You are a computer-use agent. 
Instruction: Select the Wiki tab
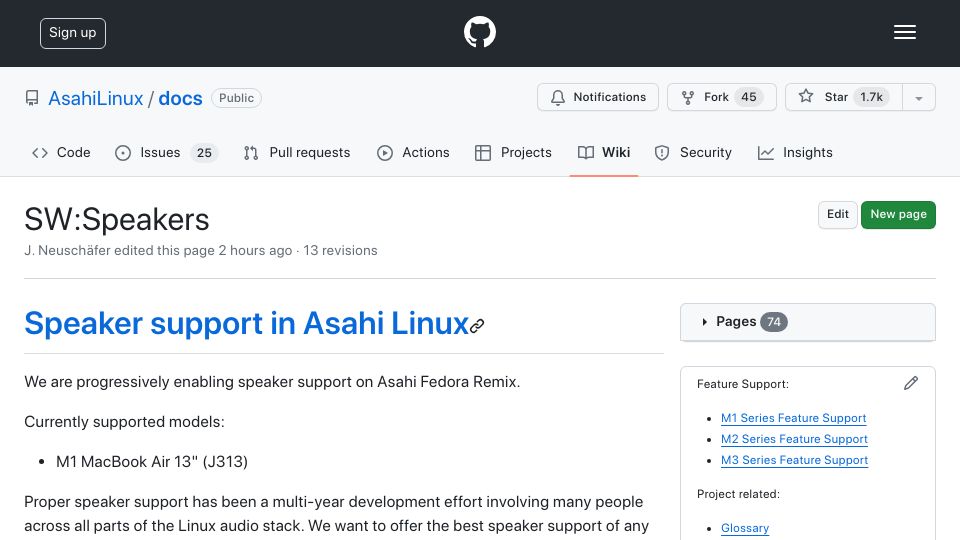tap(604, 152)
